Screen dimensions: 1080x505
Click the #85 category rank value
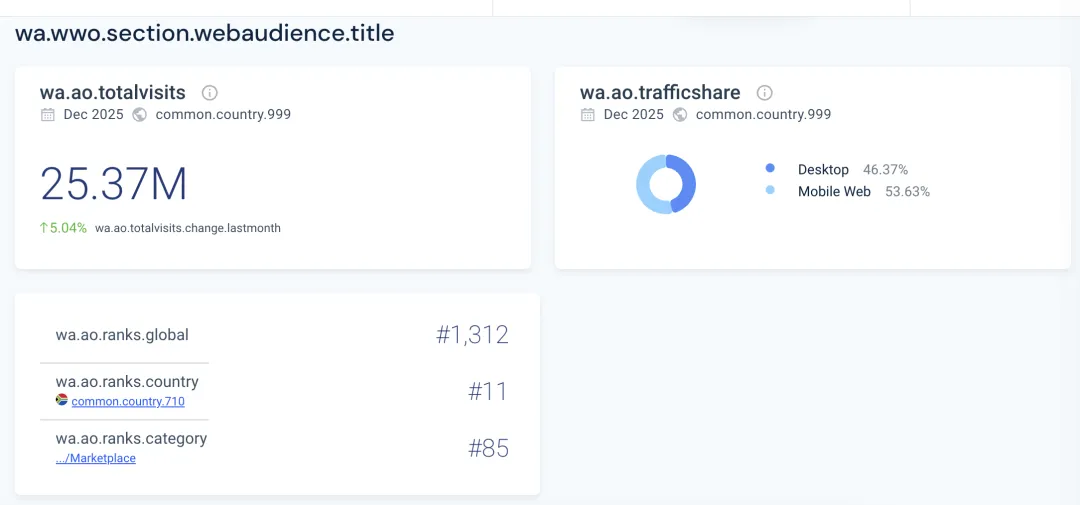(x=488, y=448)
